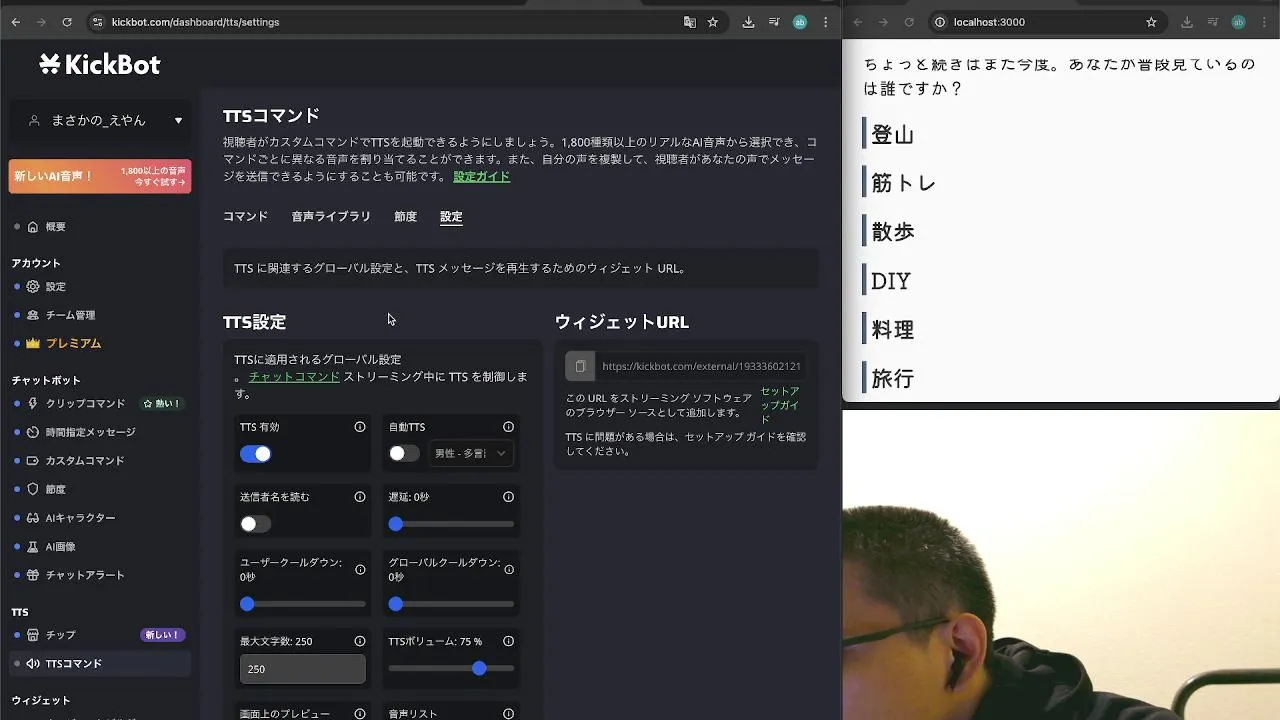Adjust the ユーザークールダウン slider
1280x720 pixels.
pyautogui.click(x=302, y=604)
